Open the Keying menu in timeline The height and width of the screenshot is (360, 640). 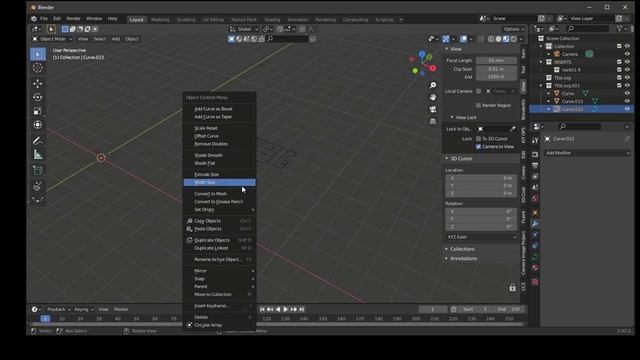point(83,309)
